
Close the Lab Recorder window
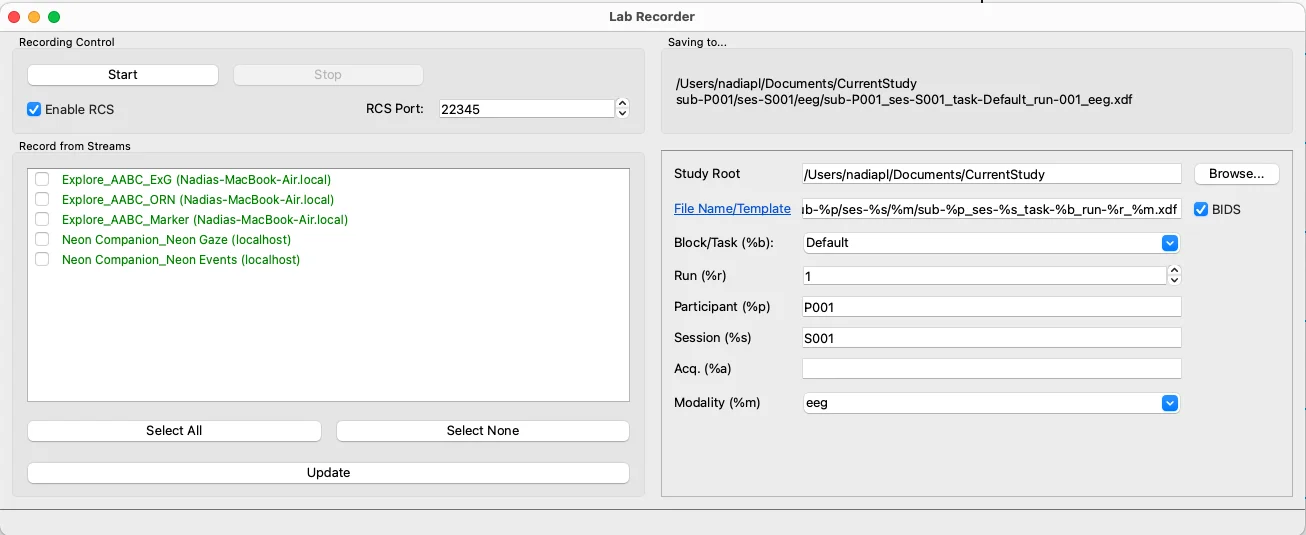(14, 17)
